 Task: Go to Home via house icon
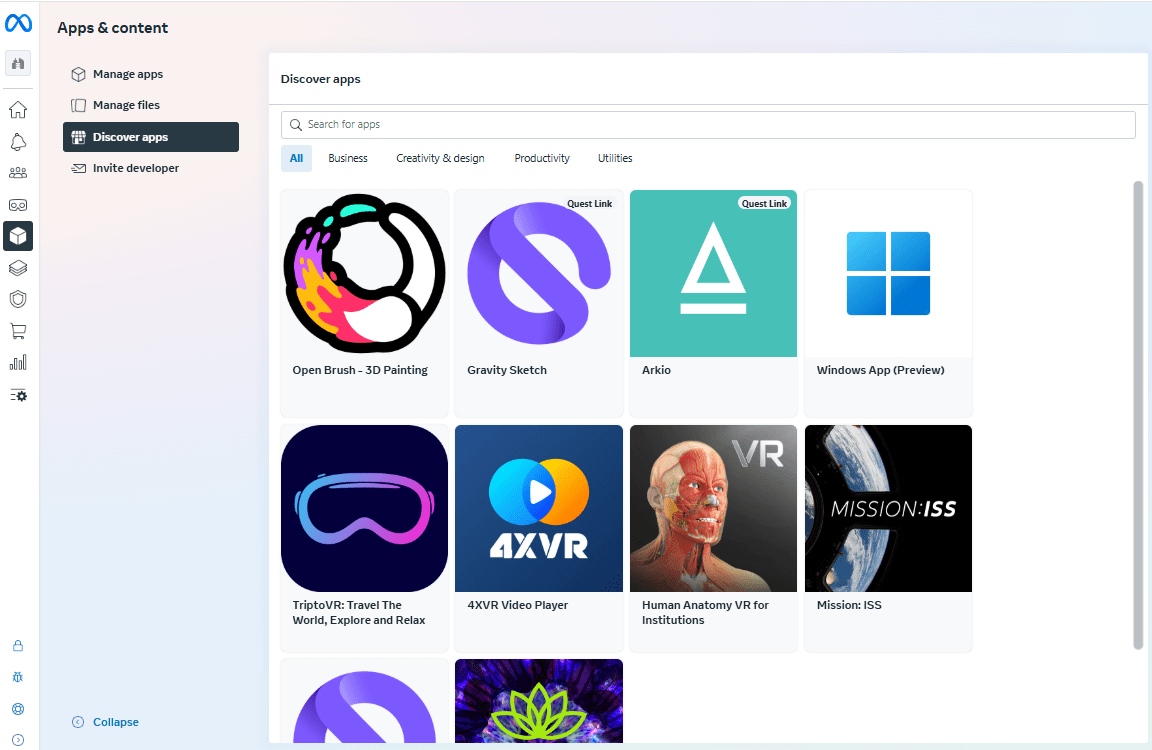point(18,109)
